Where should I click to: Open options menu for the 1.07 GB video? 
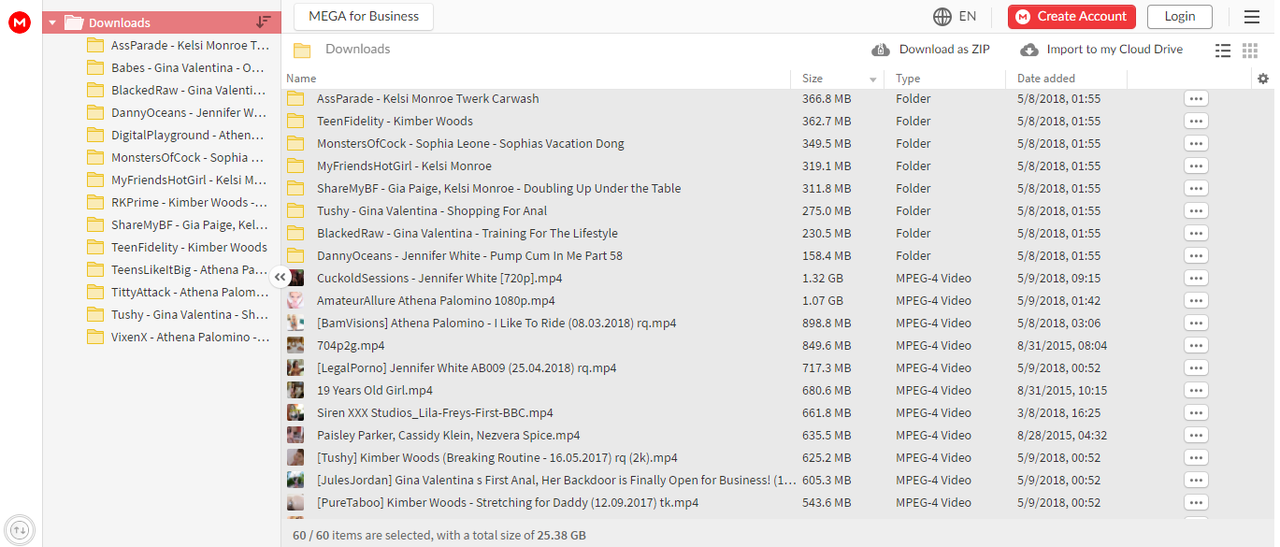click(1196, 300)
